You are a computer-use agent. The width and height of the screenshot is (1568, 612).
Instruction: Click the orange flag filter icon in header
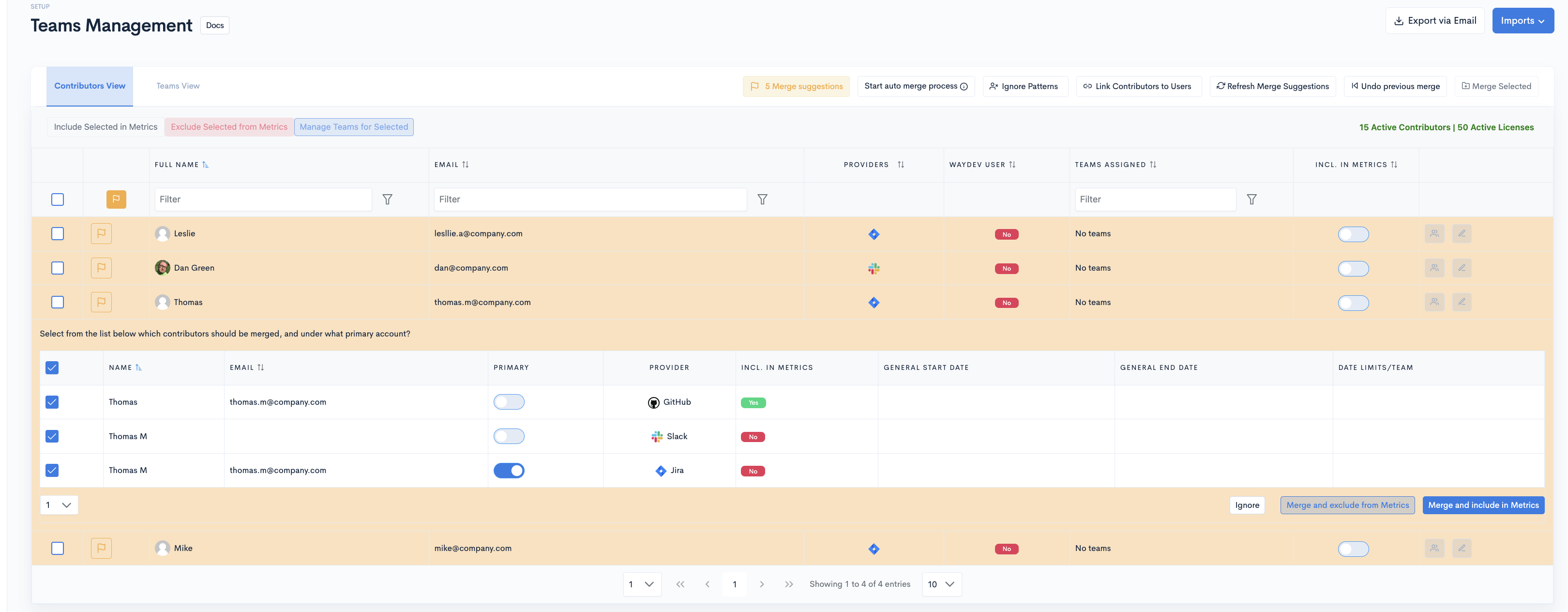pyautogui.click(x=116, y=199)
